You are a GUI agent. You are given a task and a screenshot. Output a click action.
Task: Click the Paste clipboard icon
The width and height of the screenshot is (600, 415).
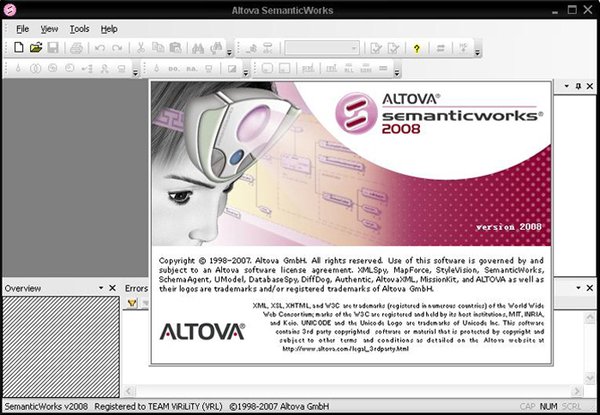(x=176, y=48)
